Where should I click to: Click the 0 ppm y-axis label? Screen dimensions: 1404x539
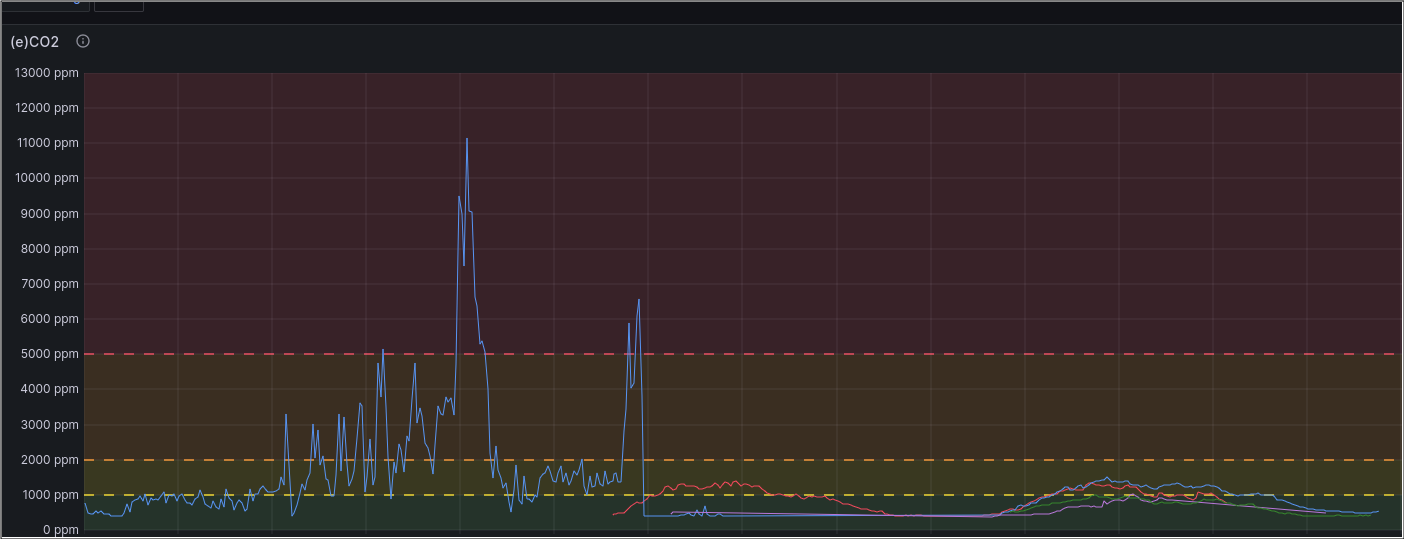point(59,530)
